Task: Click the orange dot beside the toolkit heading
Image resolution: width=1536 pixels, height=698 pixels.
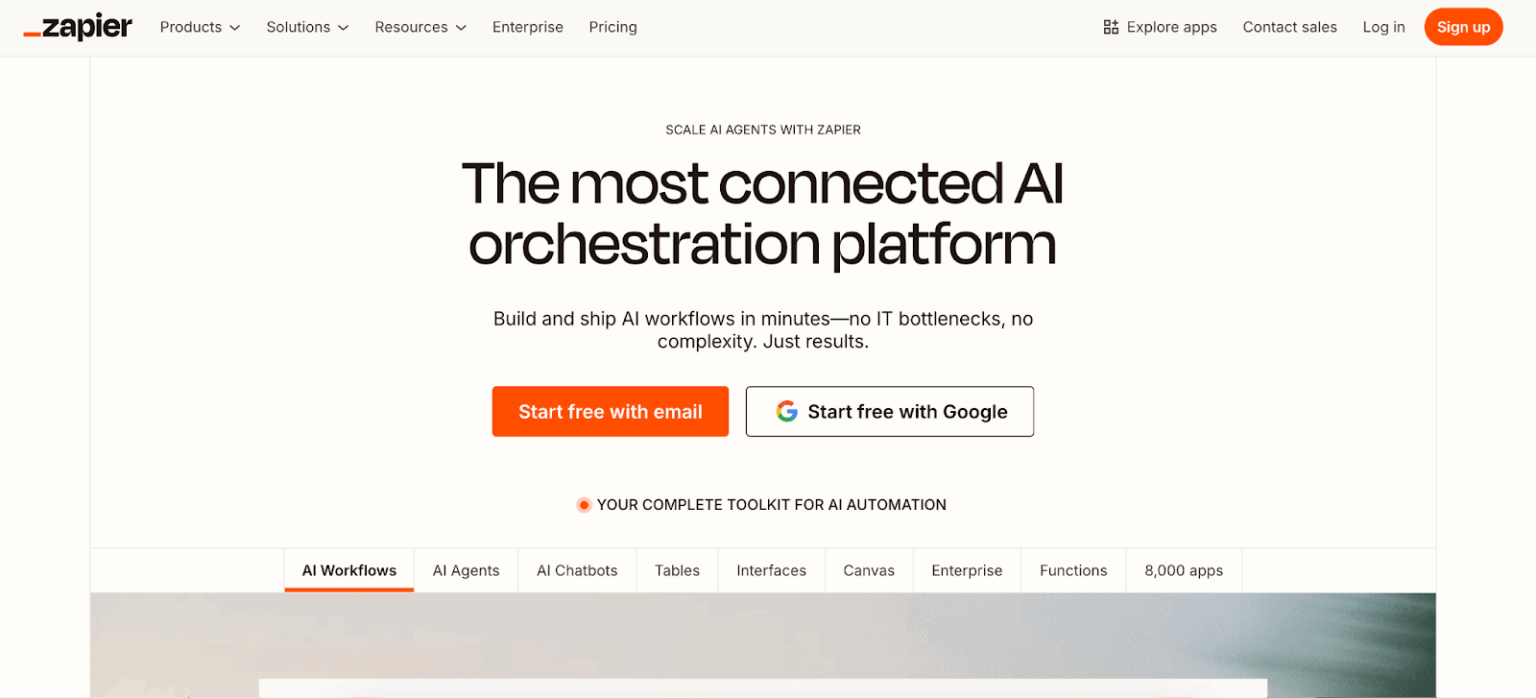Action: 583,505
